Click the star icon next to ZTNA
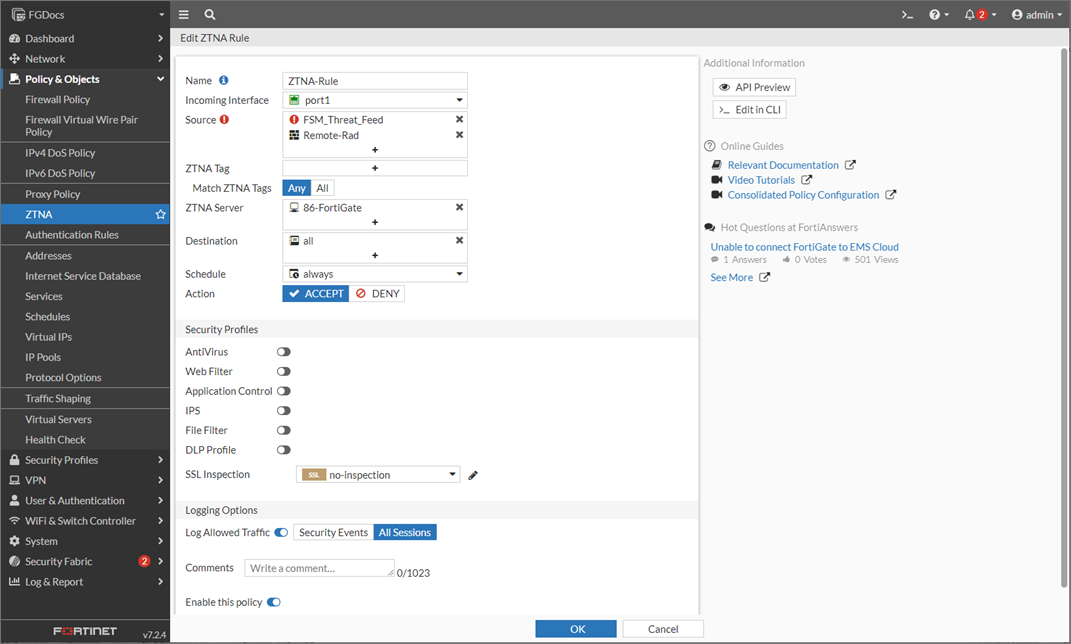The width and height of the screenshot is (1071, 644). 159,213
